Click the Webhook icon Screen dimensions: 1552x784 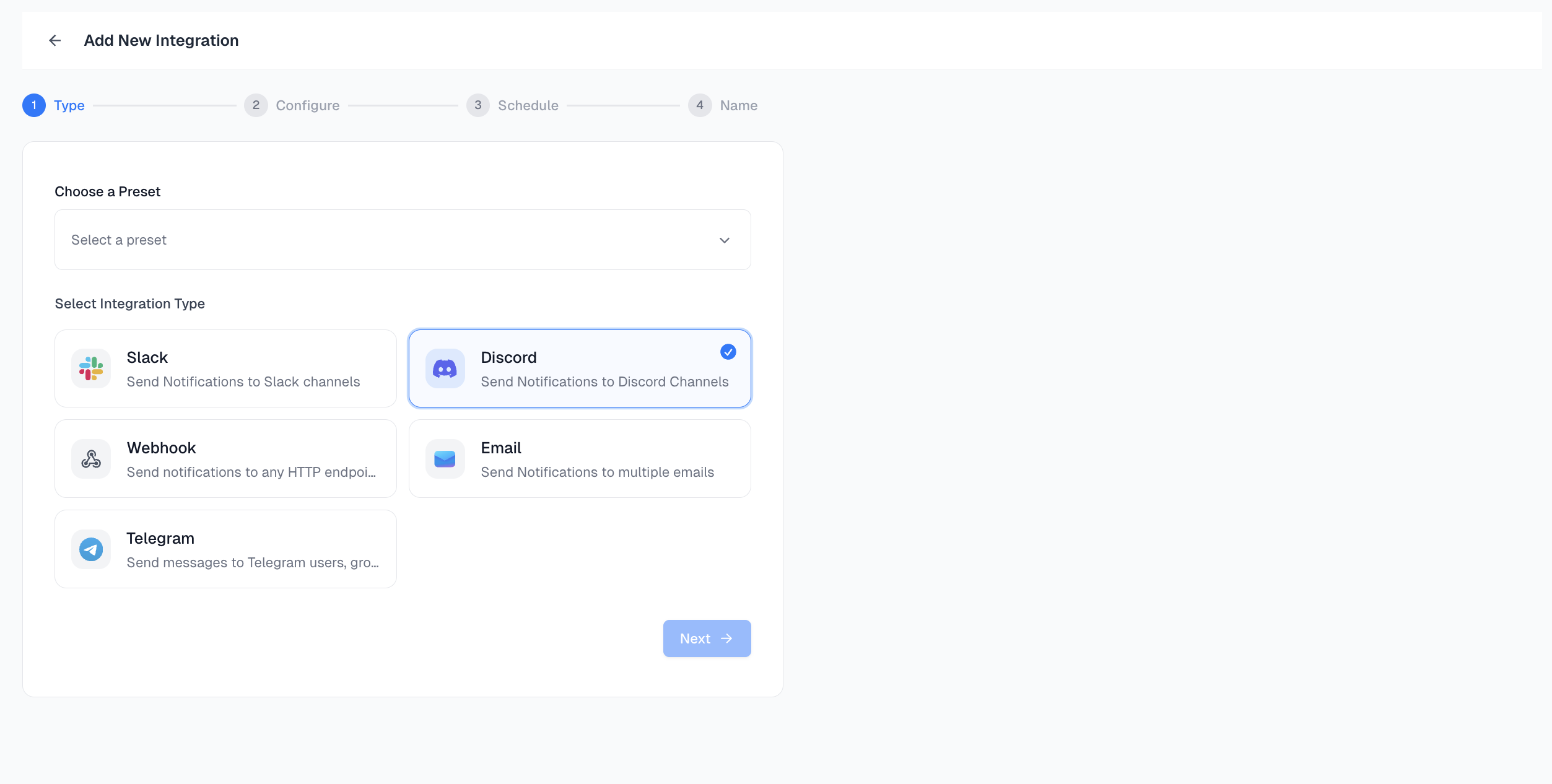(91, 459)
